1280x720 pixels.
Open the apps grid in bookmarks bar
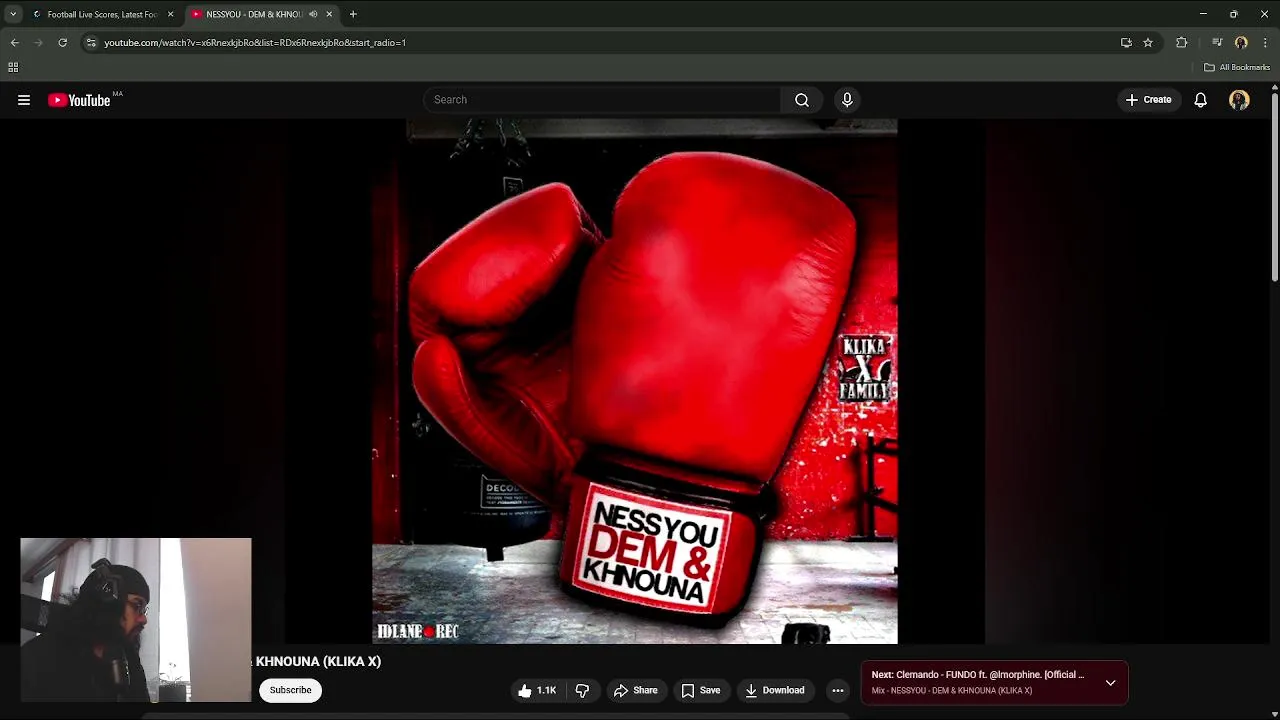[x=13, y=67]
